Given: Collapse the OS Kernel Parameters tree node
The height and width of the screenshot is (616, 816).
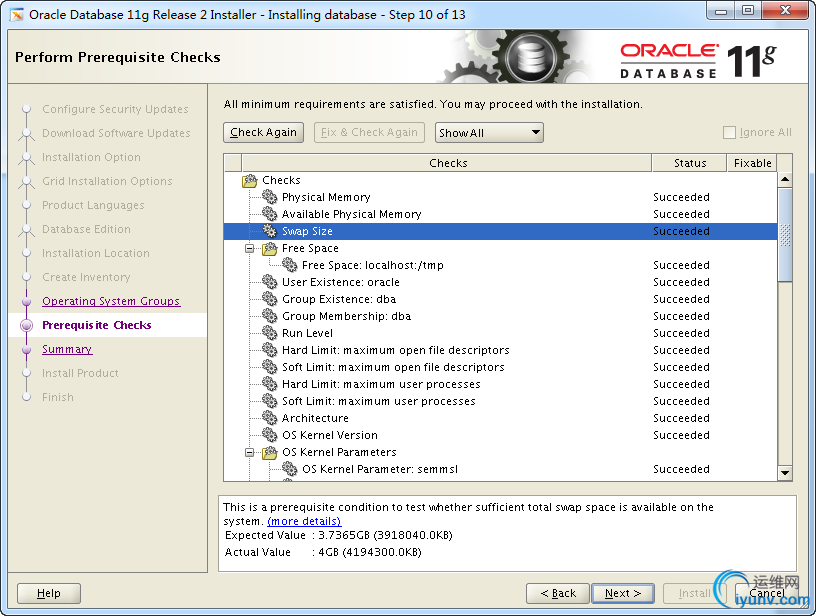Looking at the screenshot, I should pyautogui.click(x=250, y=452).
